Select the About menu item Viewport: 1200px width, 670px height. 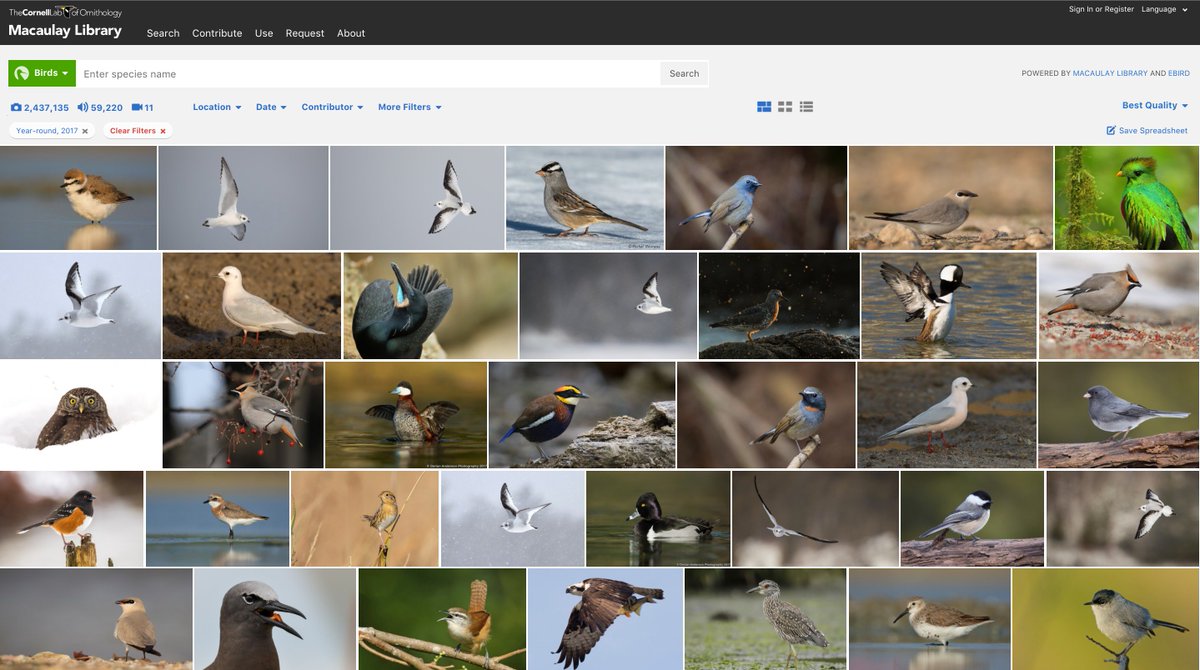[x=351, y=33]
